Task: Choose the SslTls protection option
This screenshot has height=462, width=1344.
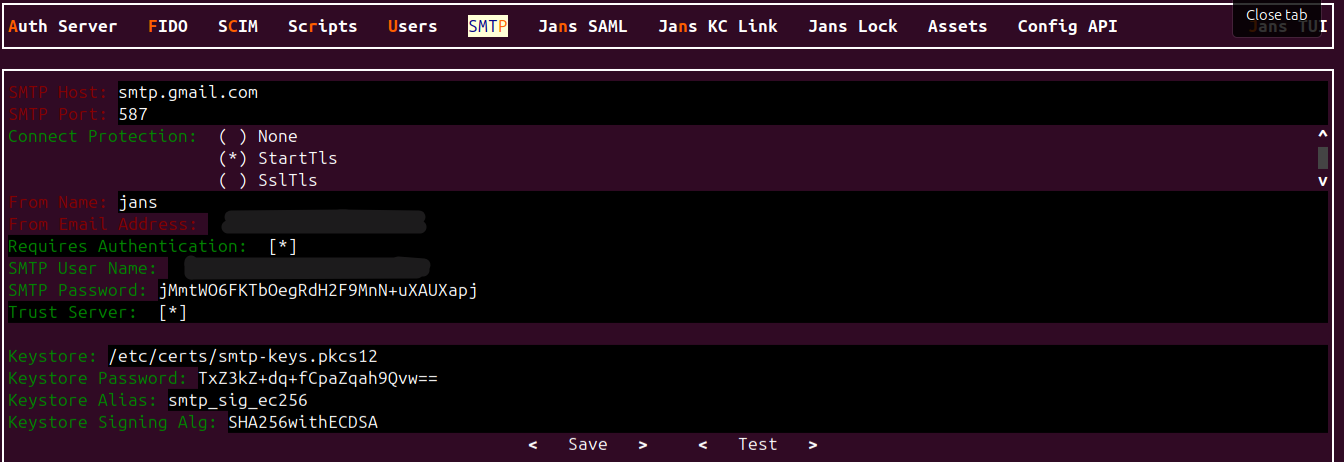Action: point(233,181)
